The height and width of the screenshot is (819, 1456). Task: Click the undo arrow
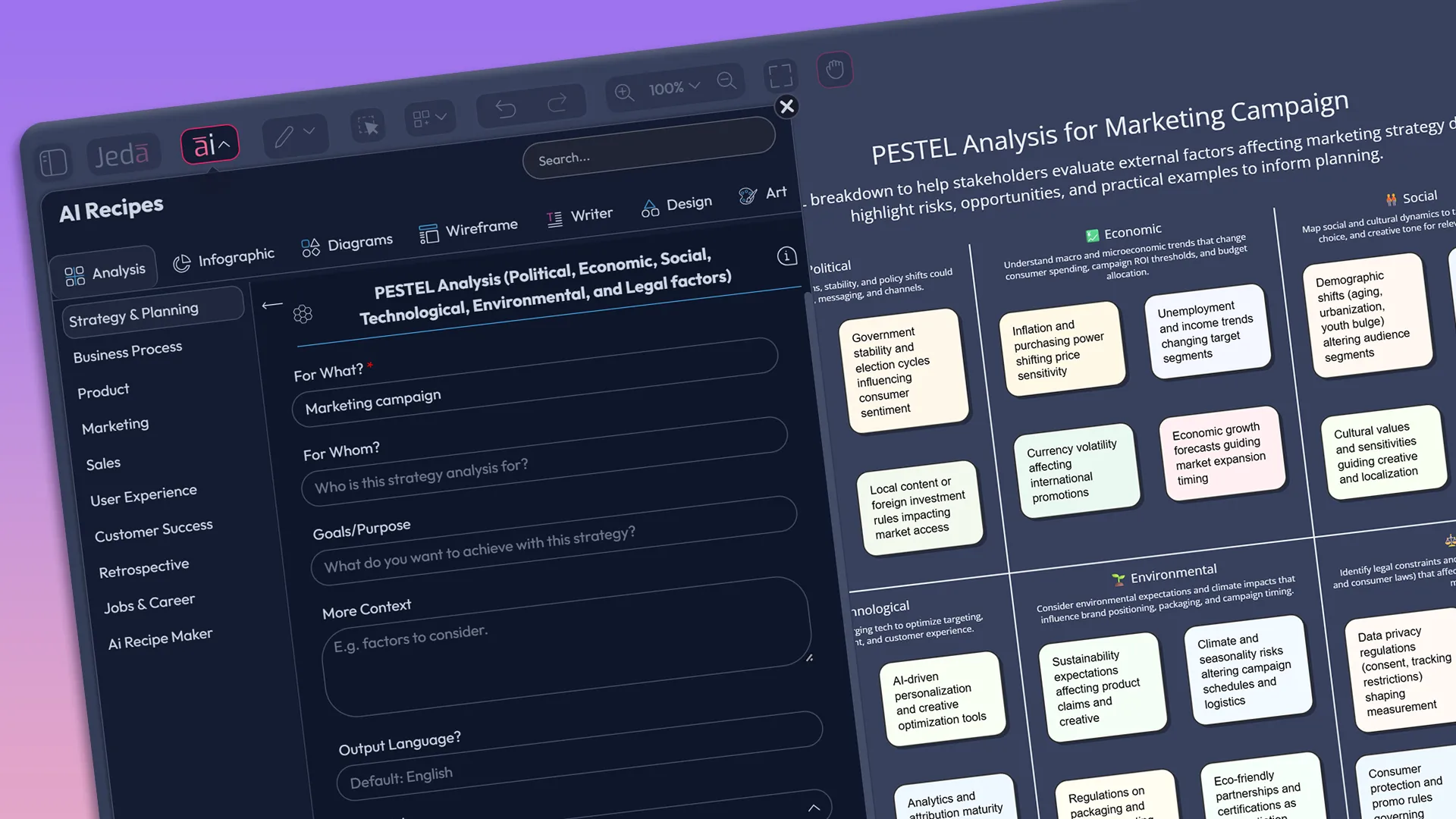(505, 109)
